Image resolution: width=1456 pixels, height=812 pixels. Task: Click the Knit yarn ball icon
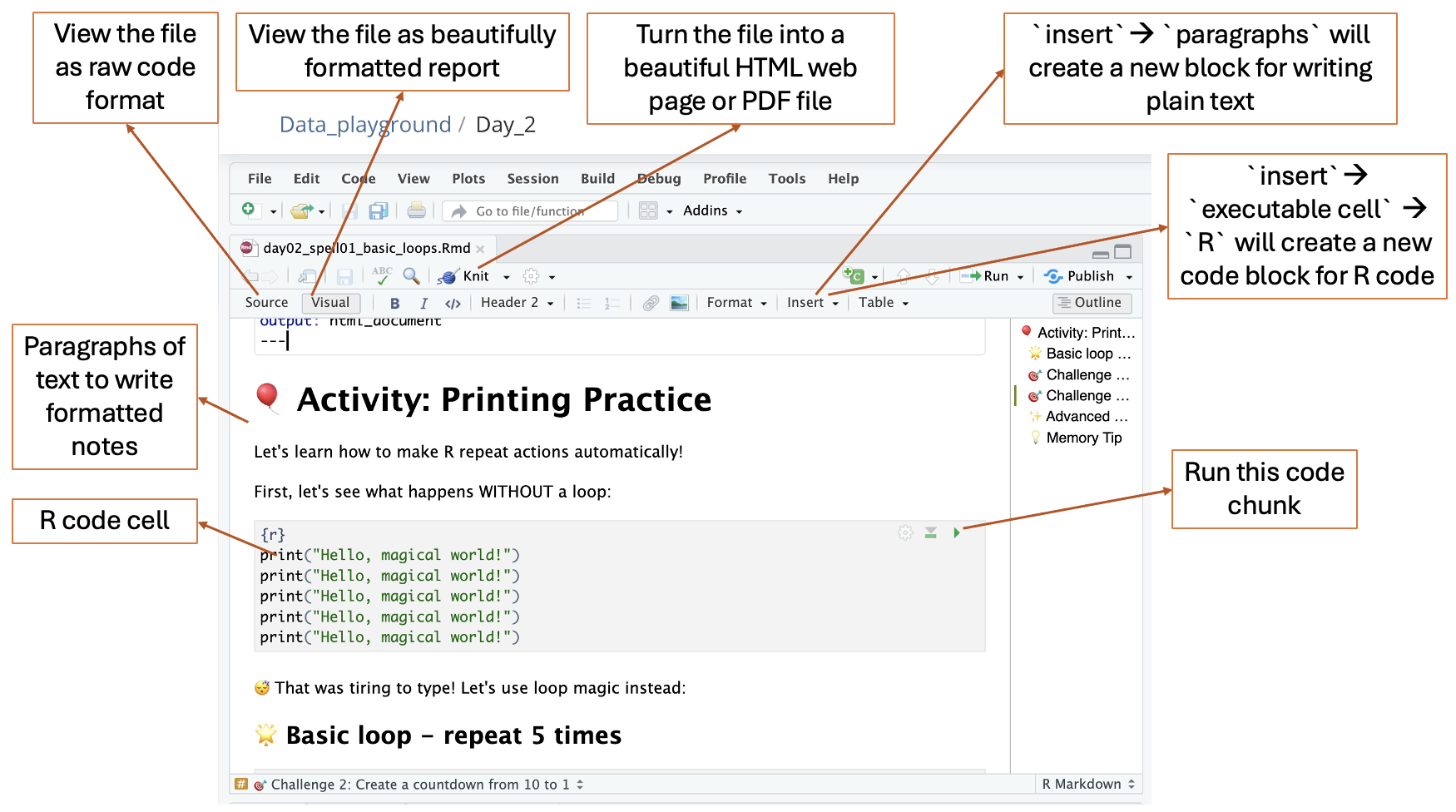point(449,276)
